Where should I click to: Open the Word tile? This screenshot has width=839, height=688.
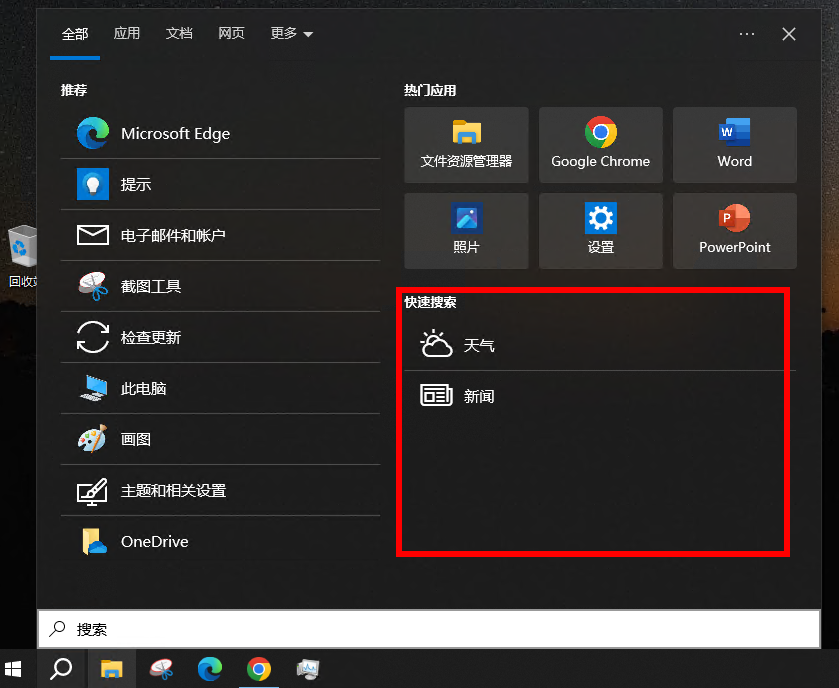coord(734,145)
